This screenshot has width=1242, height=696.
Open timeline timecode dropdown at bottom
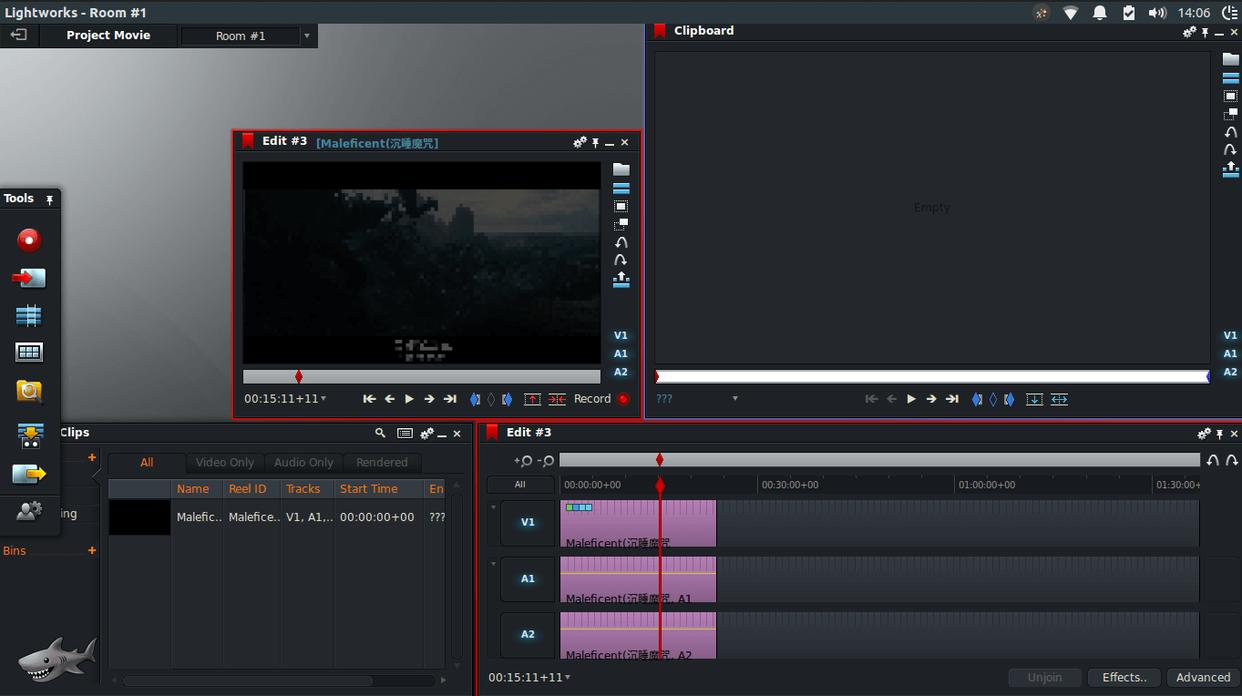click(x=567, y=678)
